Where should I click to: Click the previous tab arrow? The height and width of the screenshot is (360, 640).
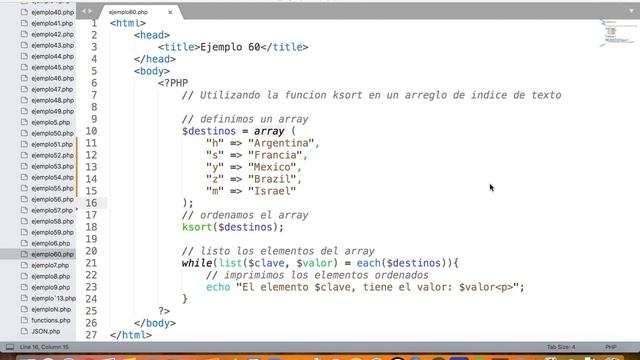84,11
